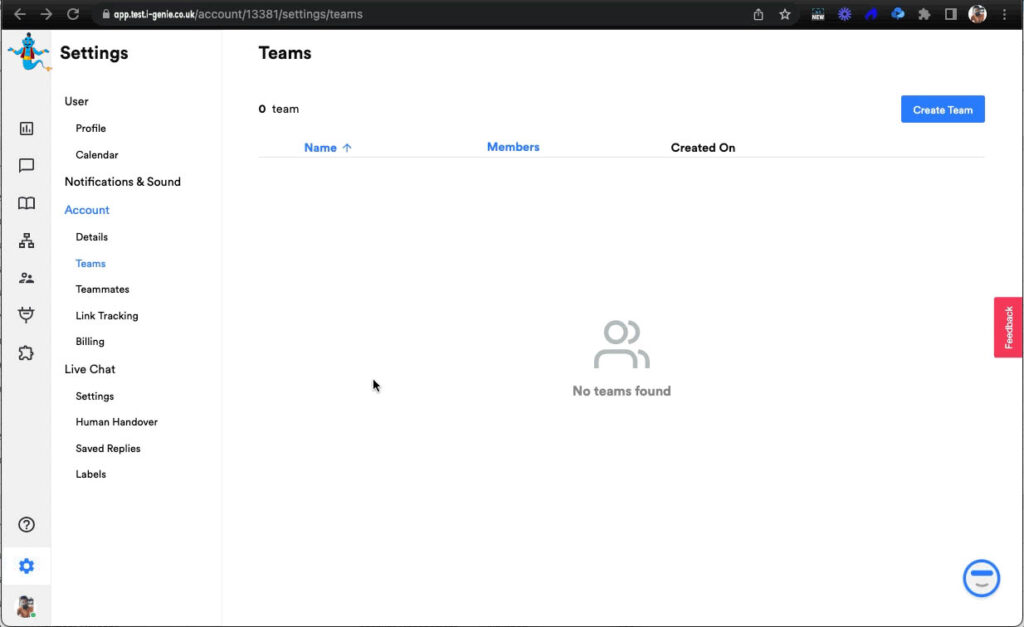Click the settings gear icon in sidebar
This screenshot has height=627, width=1024.
tap(26, 566)
